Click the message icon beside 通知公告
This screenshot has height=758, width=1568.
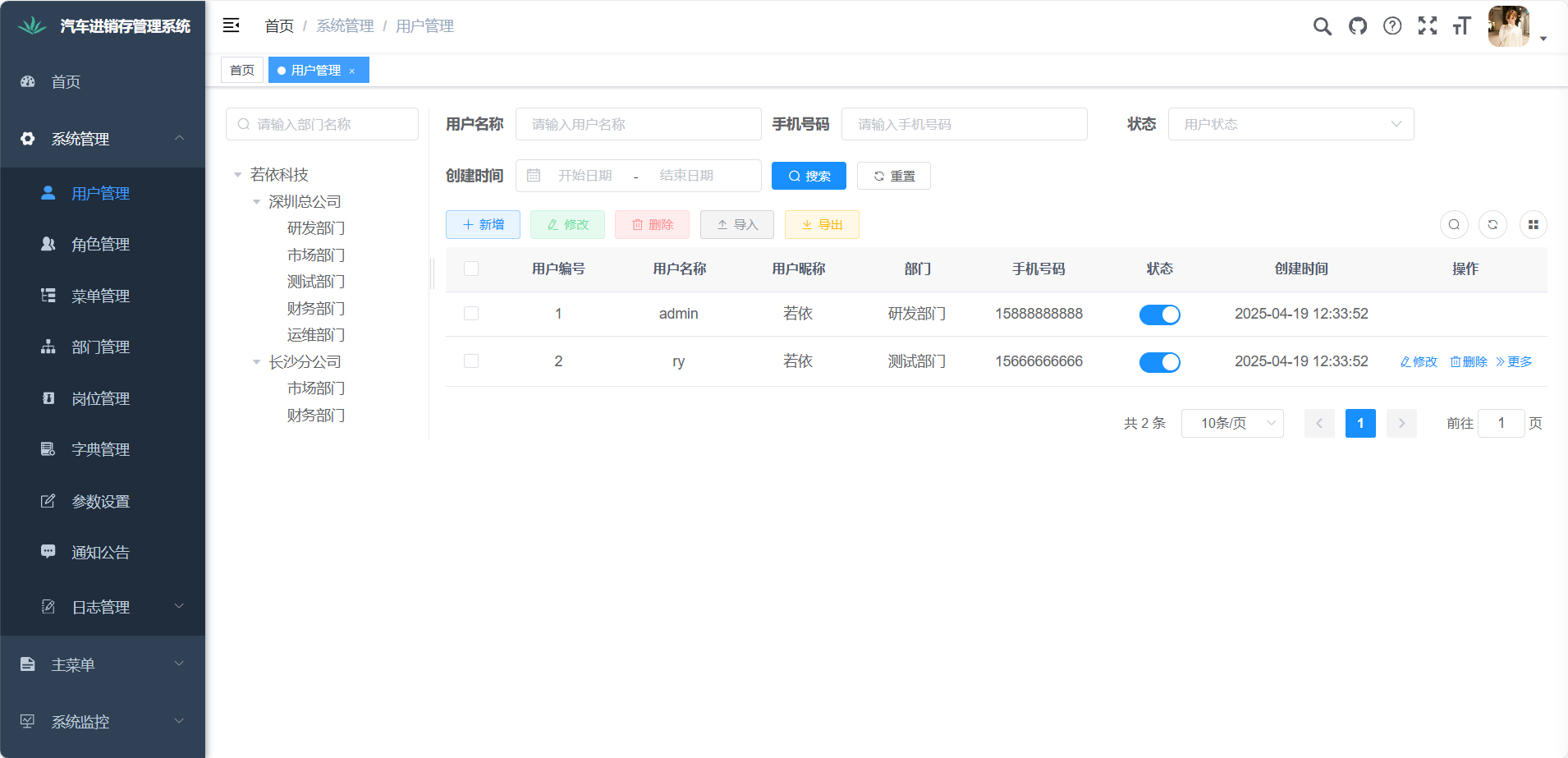[x=48, y=552]
